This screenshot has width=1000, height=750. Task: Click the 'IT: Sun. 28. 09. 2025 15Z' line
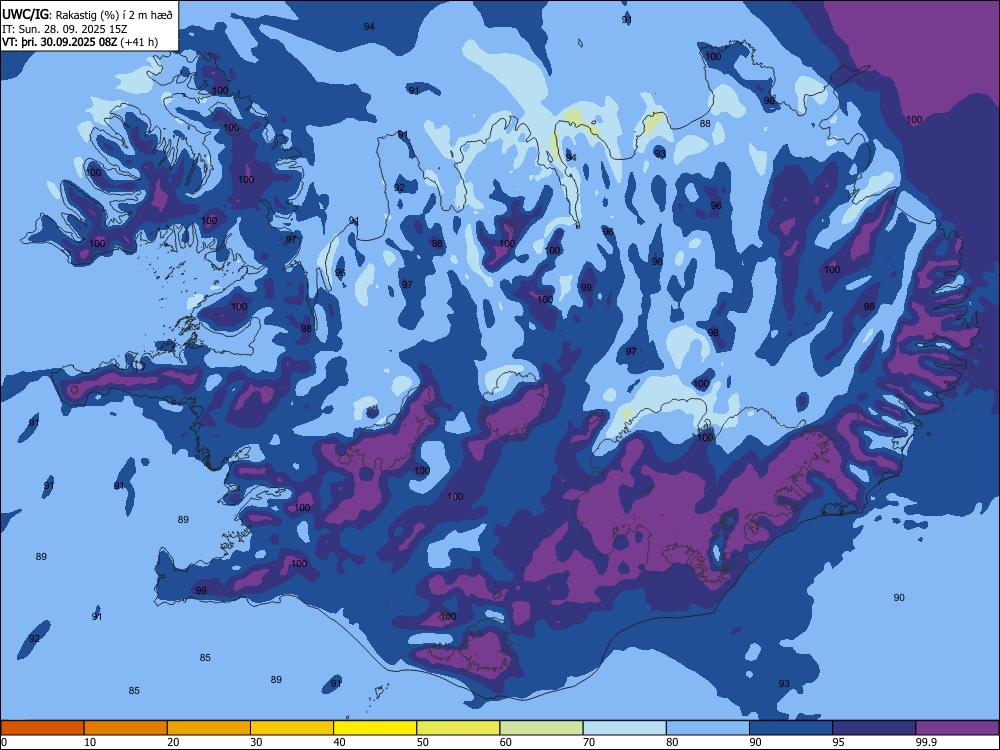click(x=64, y=29)
